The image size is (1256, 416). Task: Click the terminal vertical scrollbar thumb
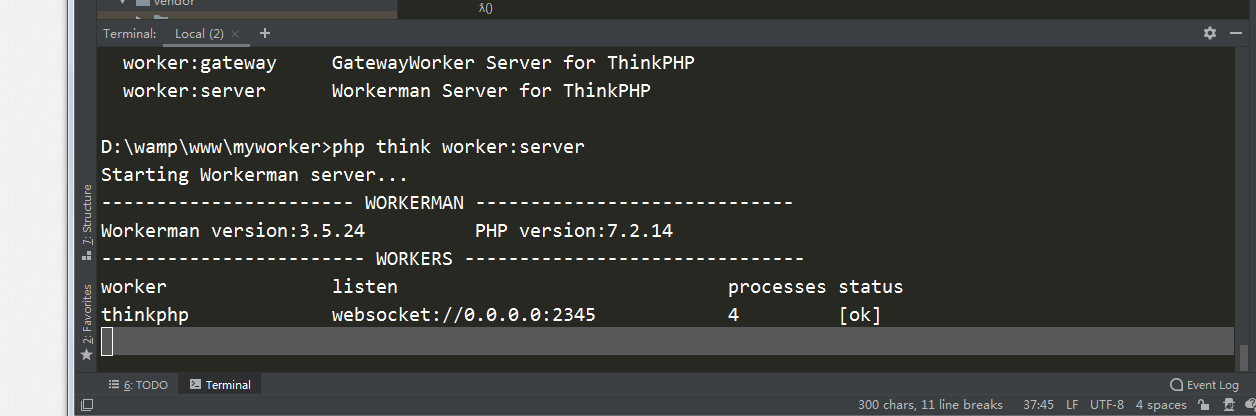(x=1244, y=356)
